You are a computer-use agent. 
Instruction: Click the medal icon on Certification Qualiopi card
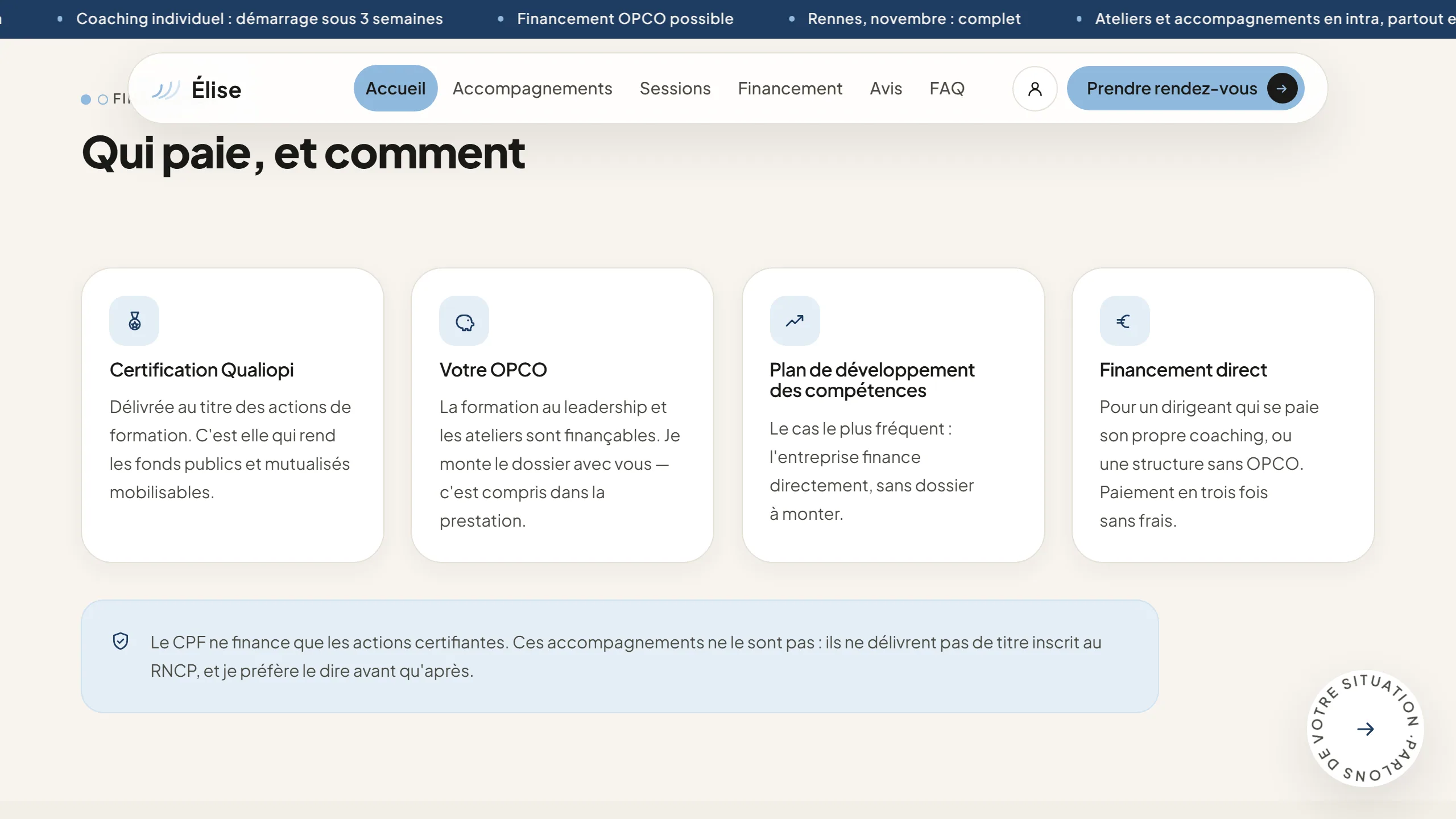[x=134, y=321]
